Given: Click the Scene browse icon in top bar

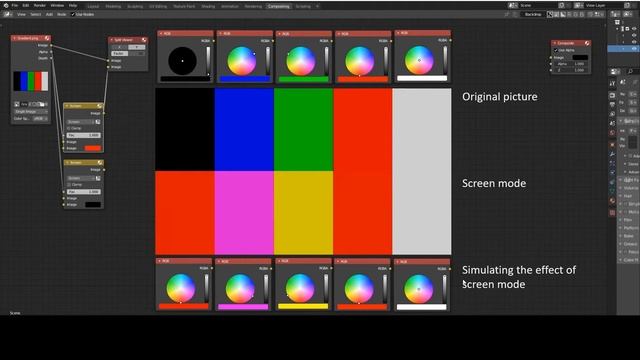Looking at the screenshot, I should (513, 6).
